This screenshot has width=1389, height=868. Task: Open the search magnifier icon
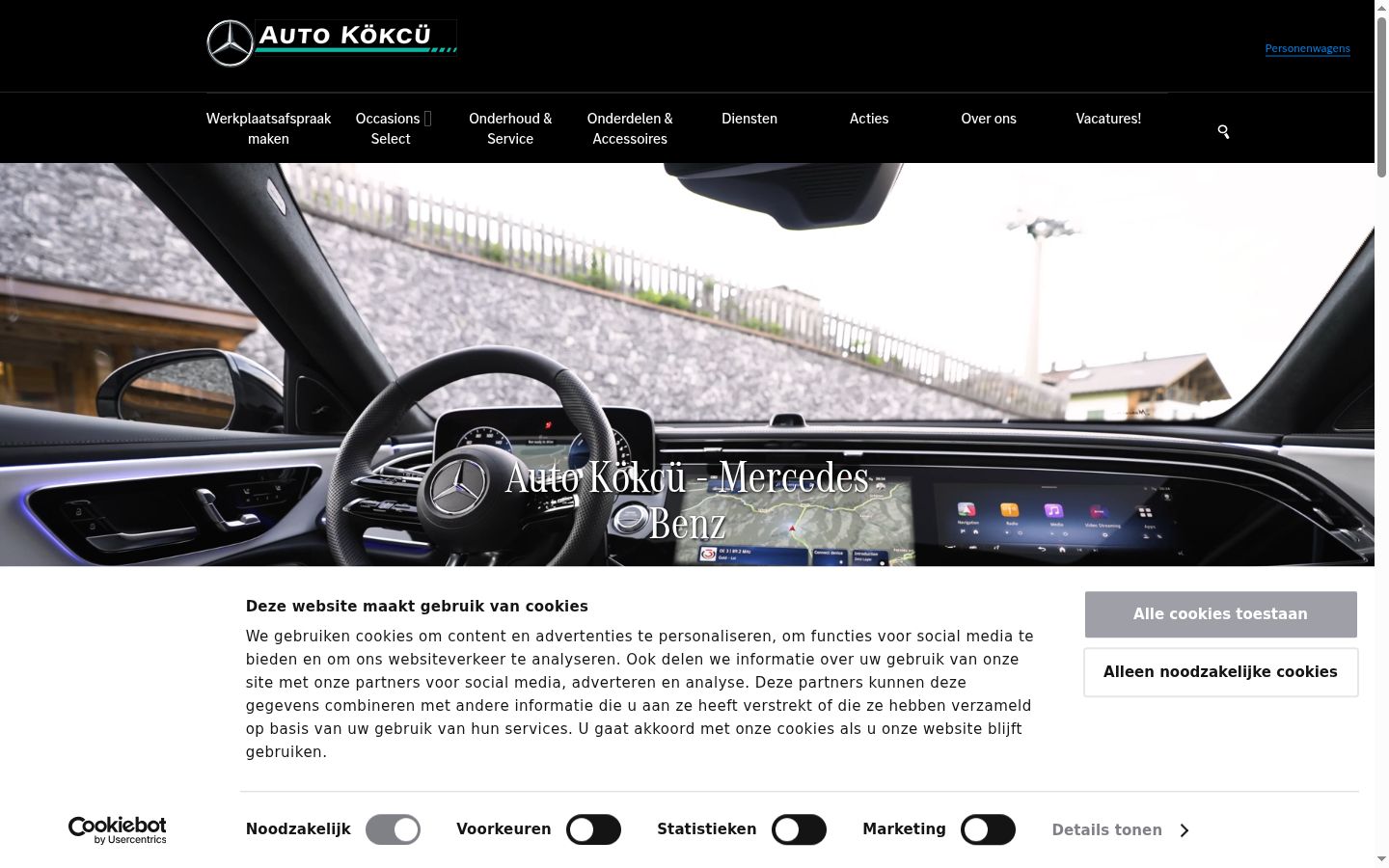[1223, 131]
